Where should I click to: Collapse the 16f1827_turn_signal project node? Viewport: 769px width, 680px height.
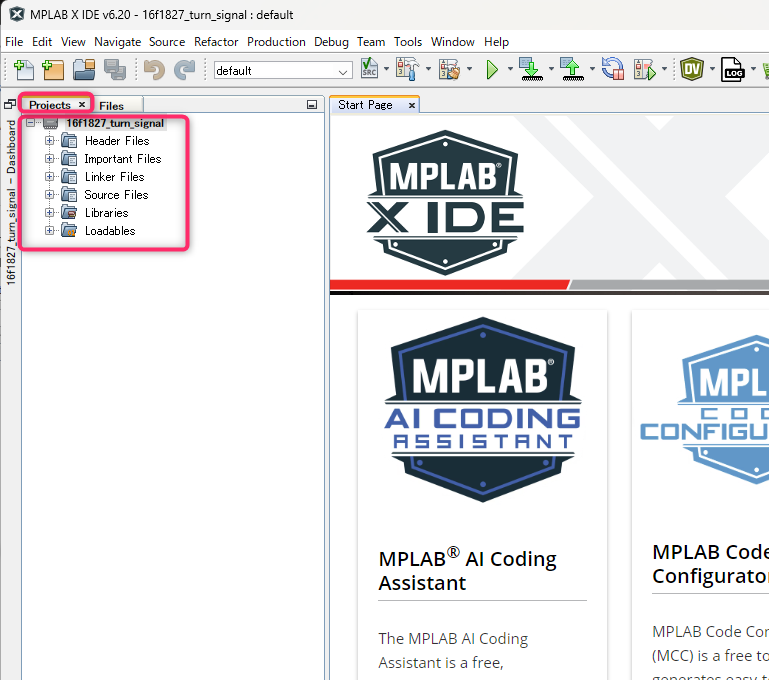point(30,123)
